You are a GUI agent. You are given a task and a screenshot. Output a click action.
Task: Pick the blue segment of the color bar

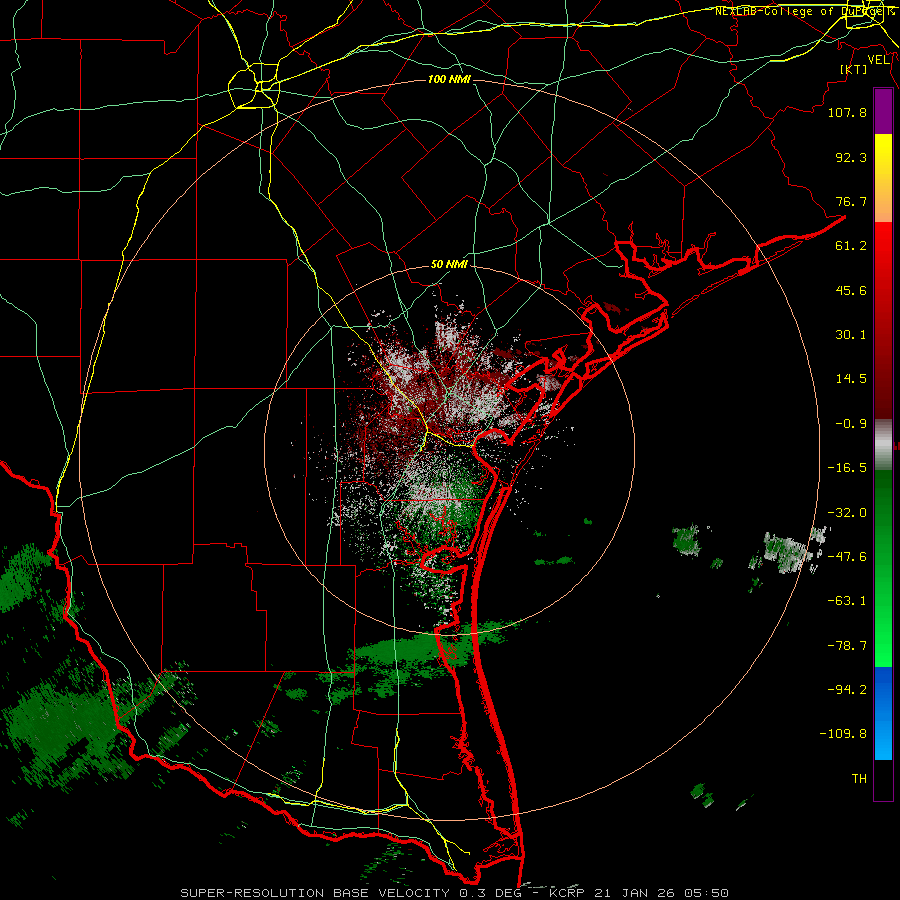coord(883,713)
